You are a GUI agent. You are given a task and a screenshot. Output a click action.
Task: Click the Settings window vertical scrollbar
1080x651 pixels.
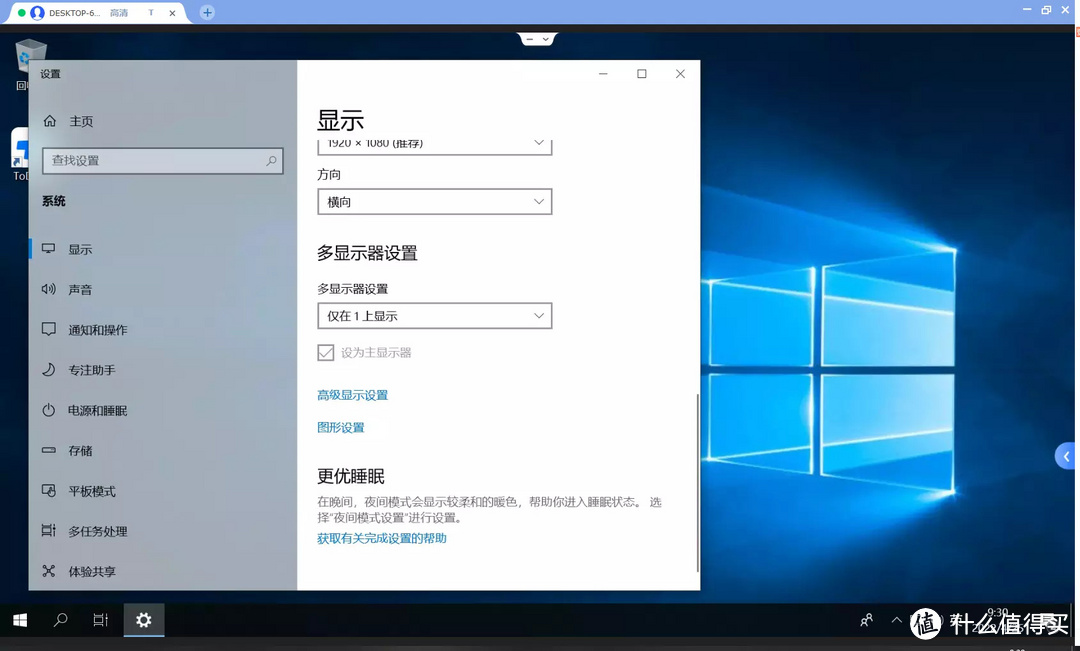[x=698, y=482]
